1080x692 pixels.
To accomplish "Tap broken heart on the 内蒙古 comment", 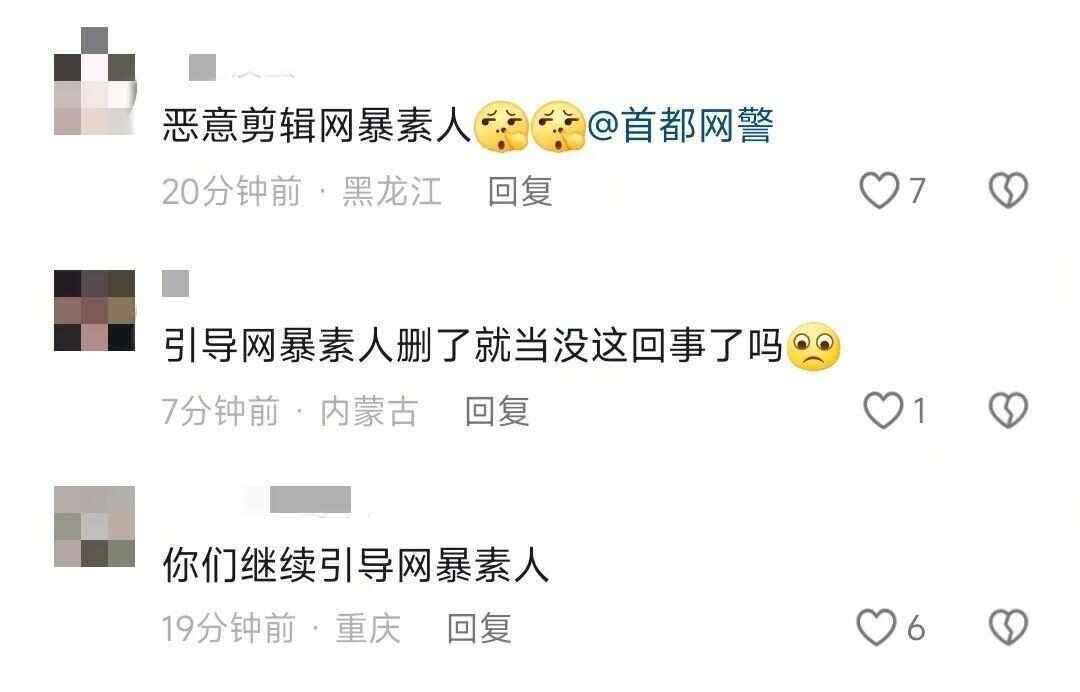I will click(1008, 410).
